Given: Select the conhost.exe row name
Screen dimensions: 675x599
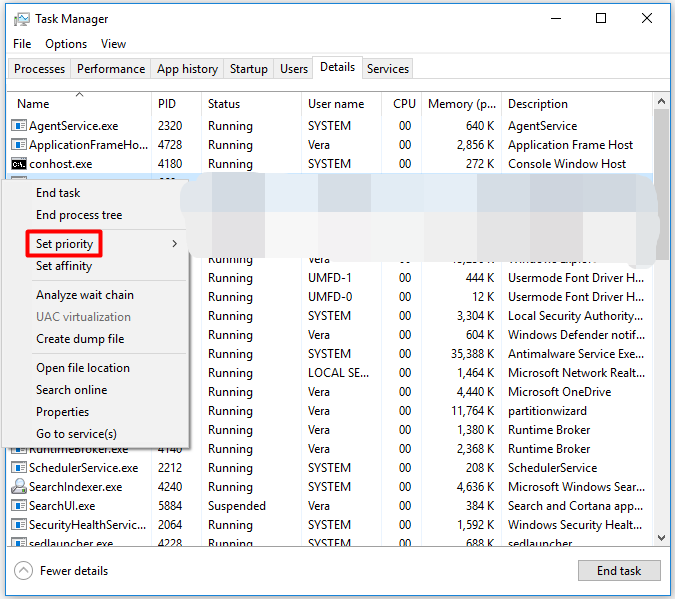Looking at the screenshot, I should click(61, 164).
